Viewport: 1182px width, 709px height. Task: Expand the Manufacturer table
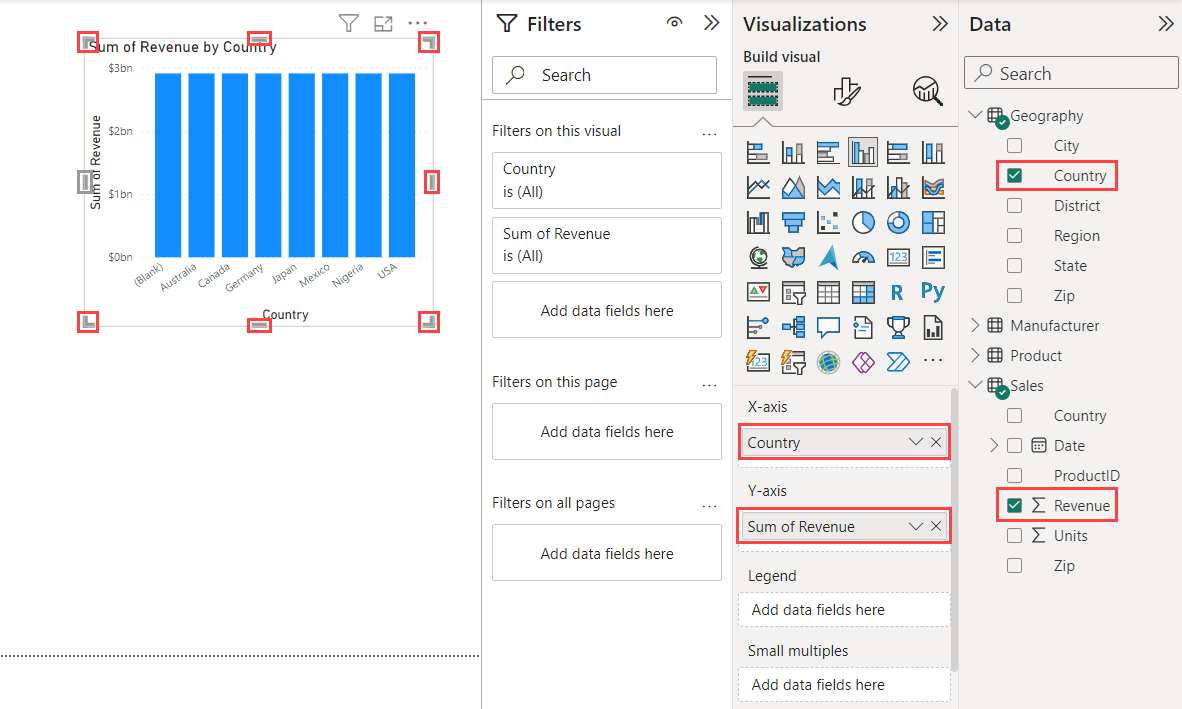click(x=975, y=325)
